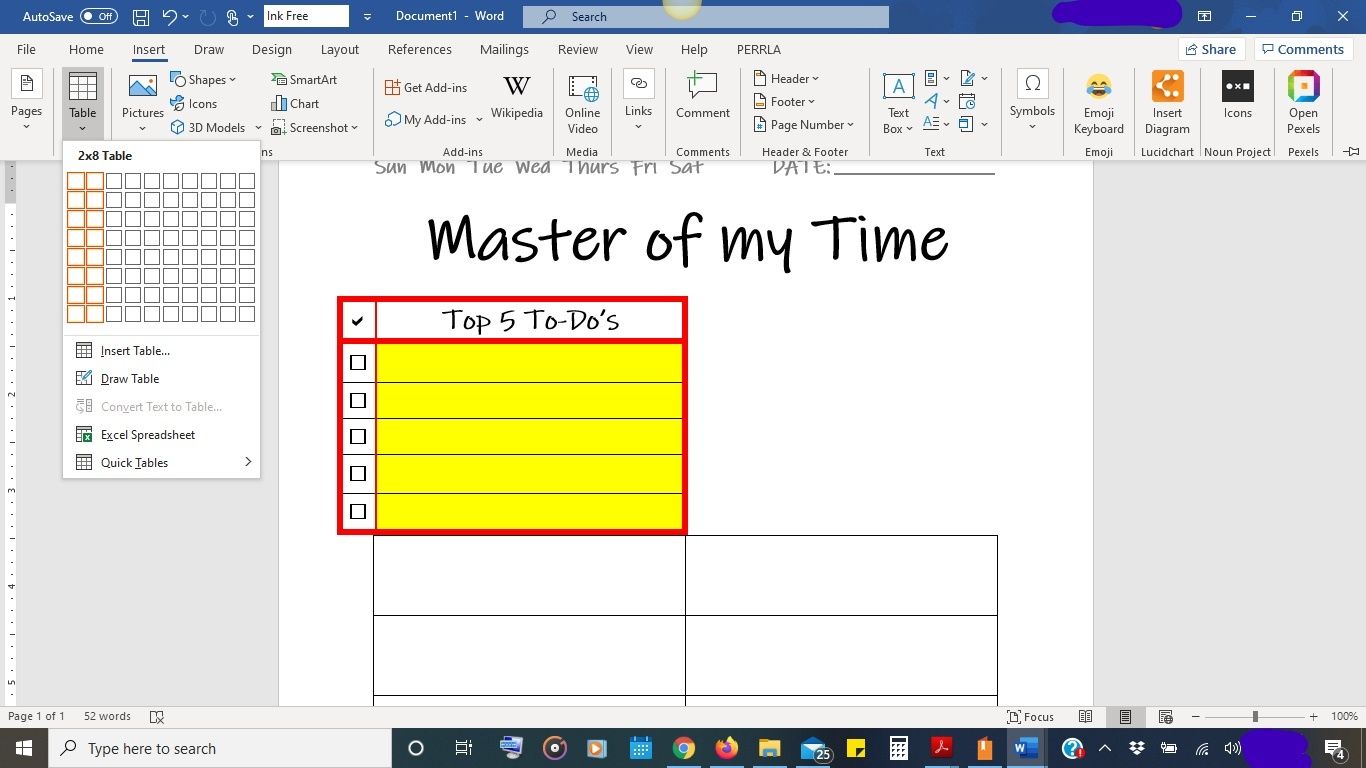This screenshot has width=1366, height=768.
Task: Select Excel Spreadsheet from the Table menu
Action: (x=148, y=434)
